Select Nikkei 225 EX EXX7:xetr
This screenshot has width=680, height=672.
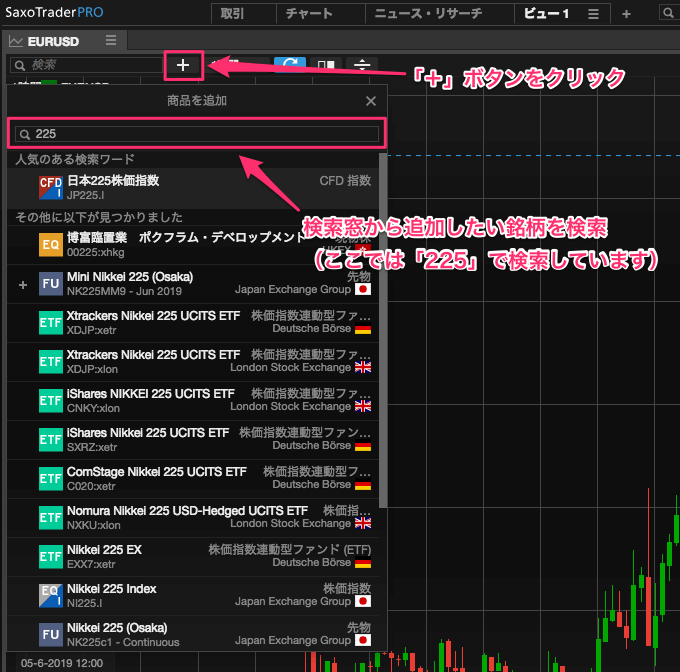(x=193, y=557)
